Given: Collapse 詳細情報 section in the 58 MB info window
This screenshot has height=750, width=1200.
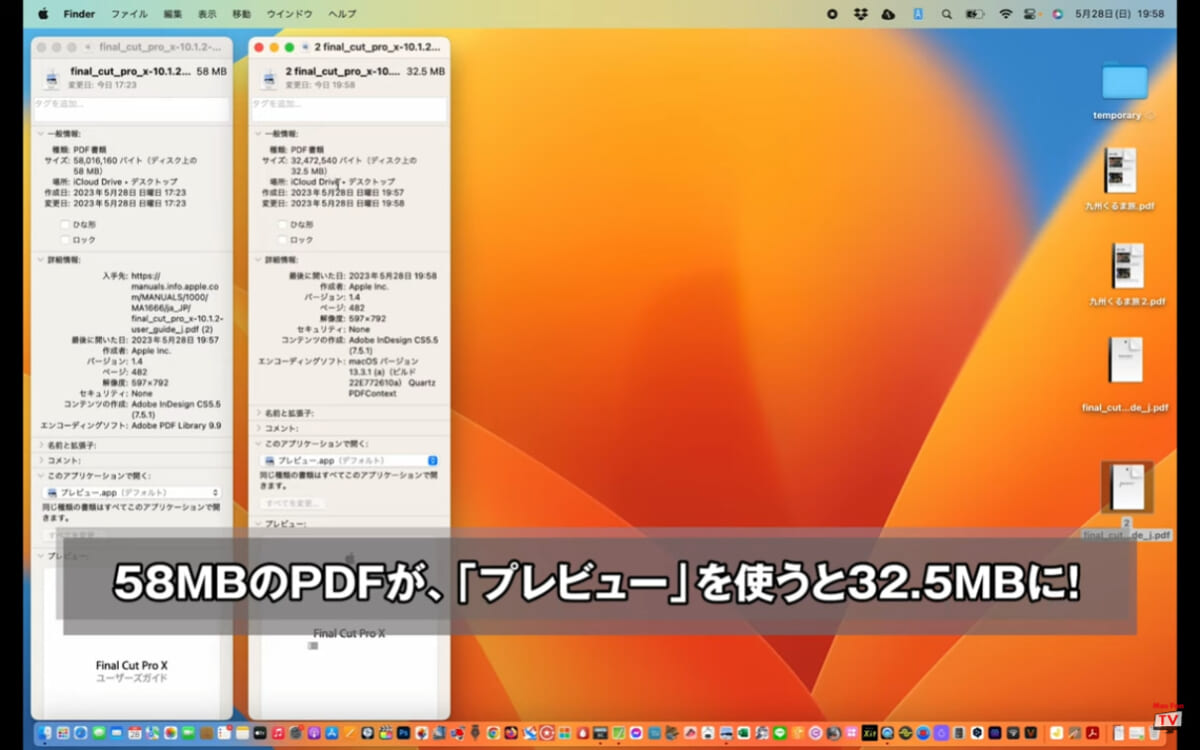Looking at the screenshot, I should tap(40, 259).
